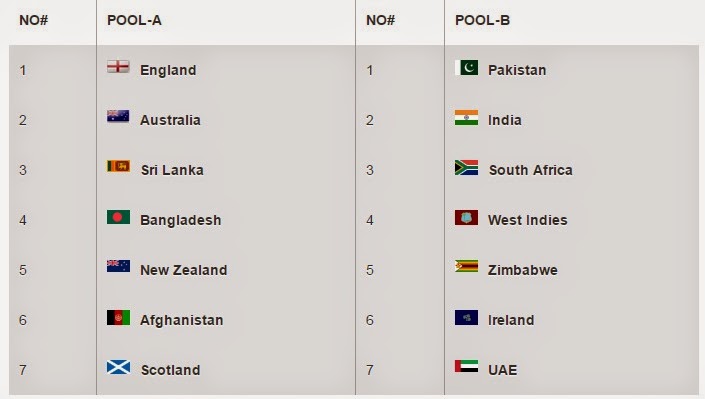705x399 pixels.
Task: Click the Ireland team name
Action: 511,320
